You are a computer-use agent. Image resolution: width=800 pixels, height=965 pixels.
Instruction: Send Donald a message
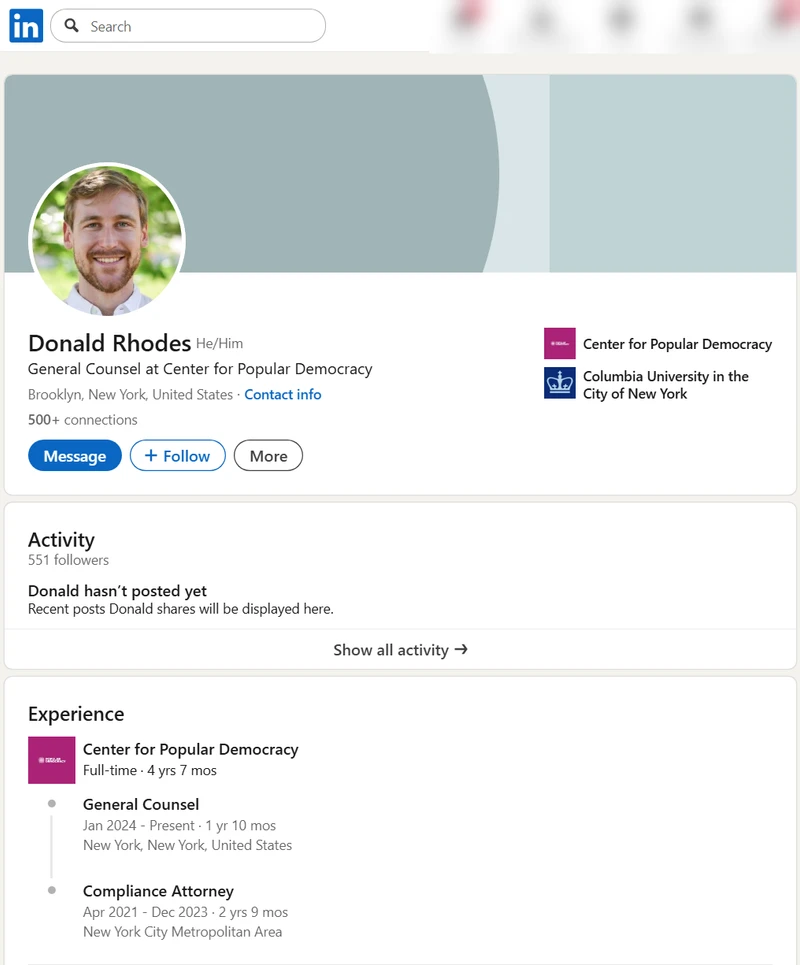point(74,455)
